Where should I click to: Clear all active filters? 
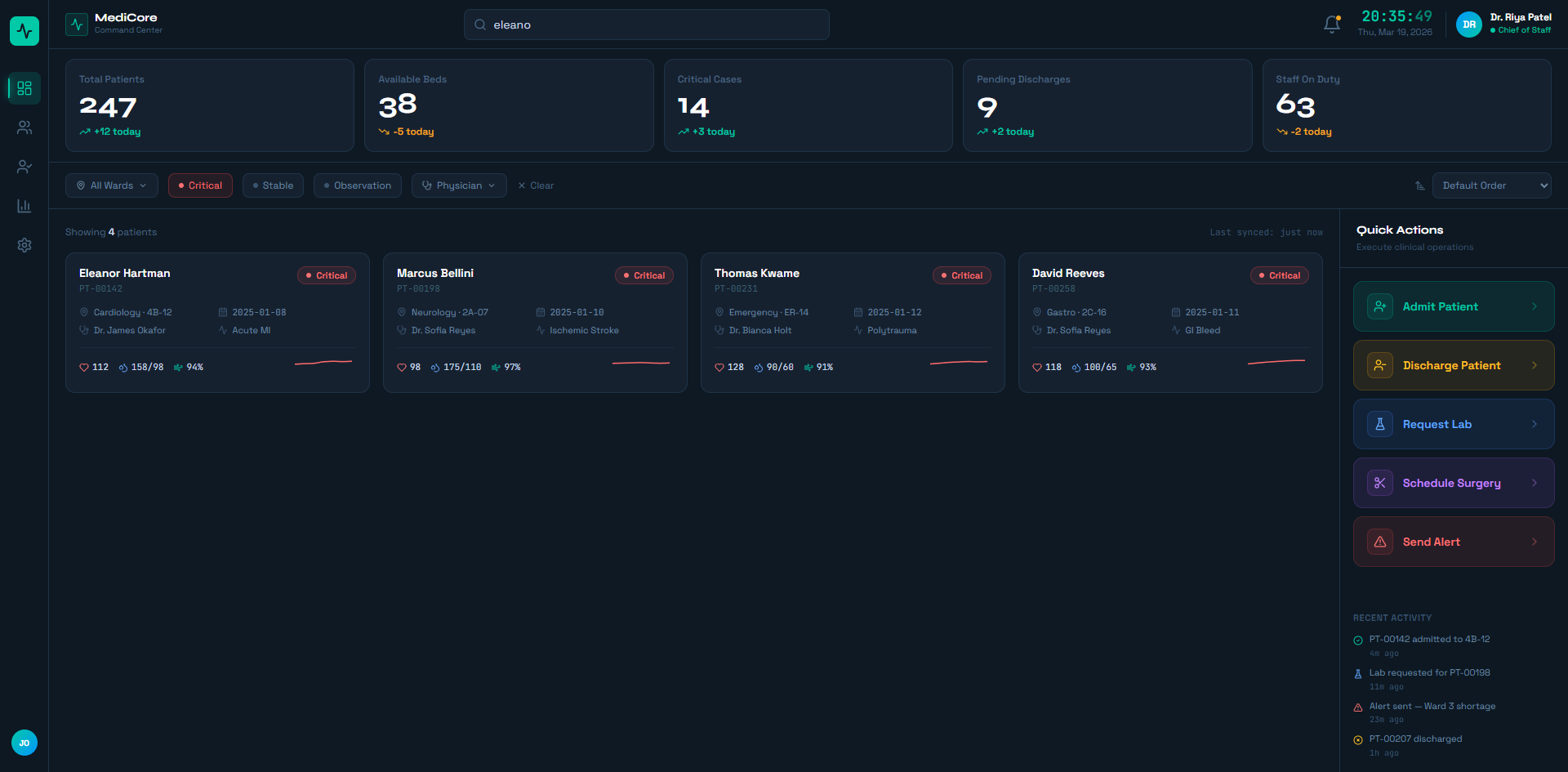coord(536,185)
